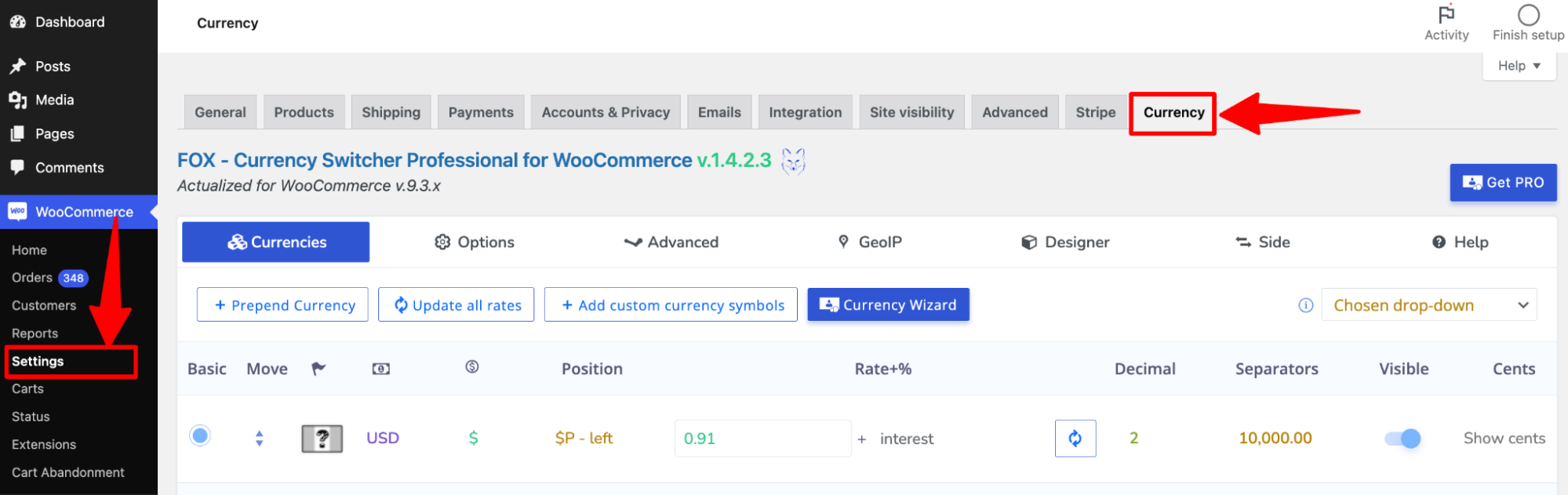Click the USD rate input field
The height and width of the screenshot is (495, 1568).
(762, 439)
